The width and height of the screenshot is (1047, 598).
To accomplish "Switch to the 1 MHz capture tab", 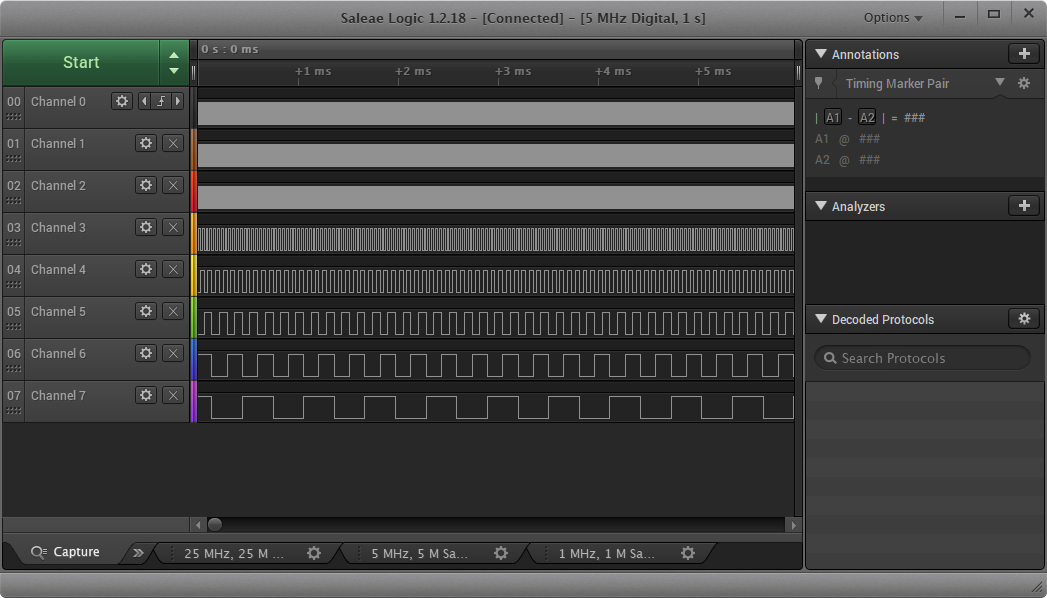I will [x=606, y=553].
